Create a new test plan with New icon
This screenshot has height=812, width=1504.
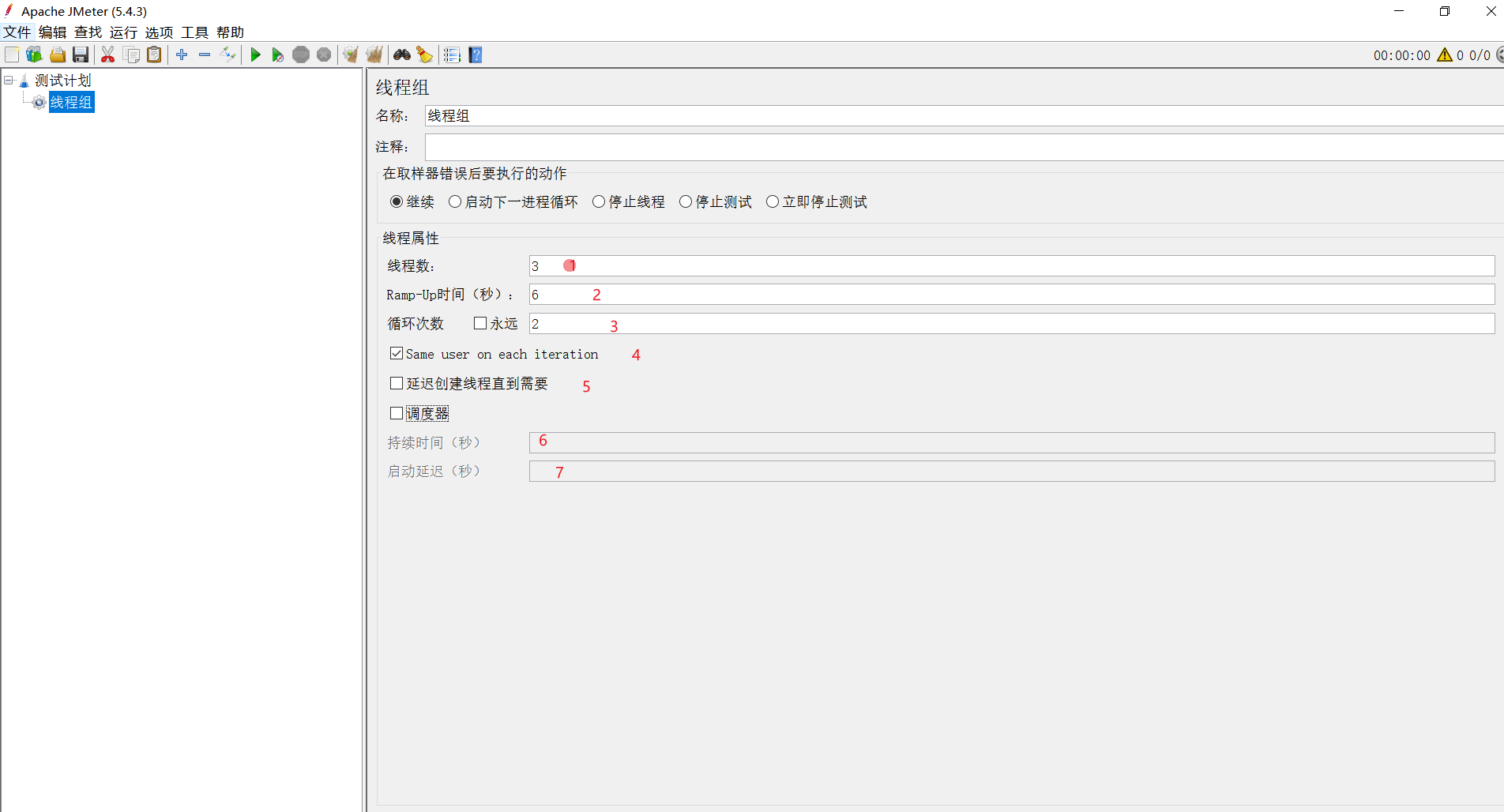(12, 55)
